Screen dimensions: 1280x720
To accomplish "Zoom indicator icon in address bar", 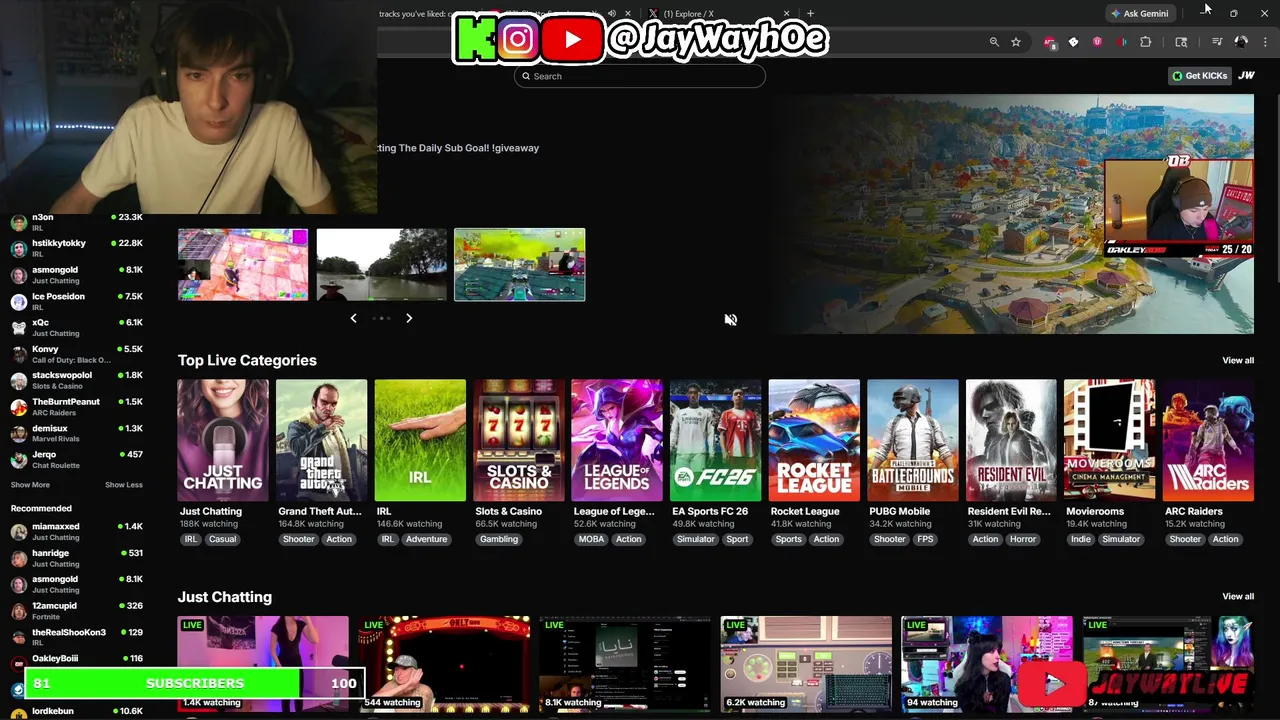I will 994,42.
